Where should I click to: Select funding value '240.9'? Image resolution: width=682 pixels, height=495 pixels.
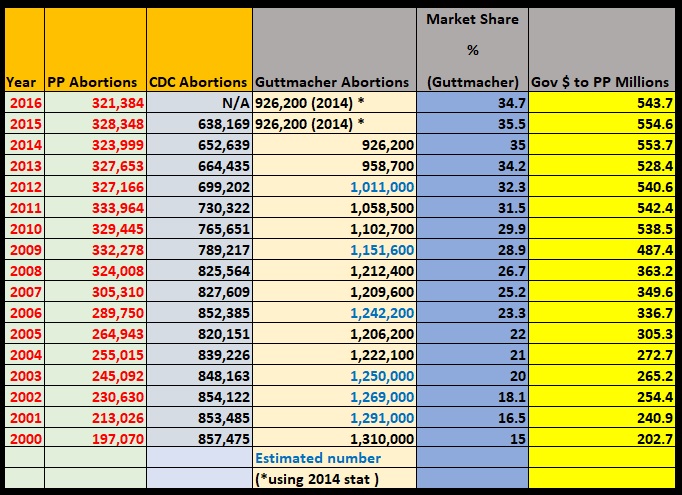click(x=655, y=418)
